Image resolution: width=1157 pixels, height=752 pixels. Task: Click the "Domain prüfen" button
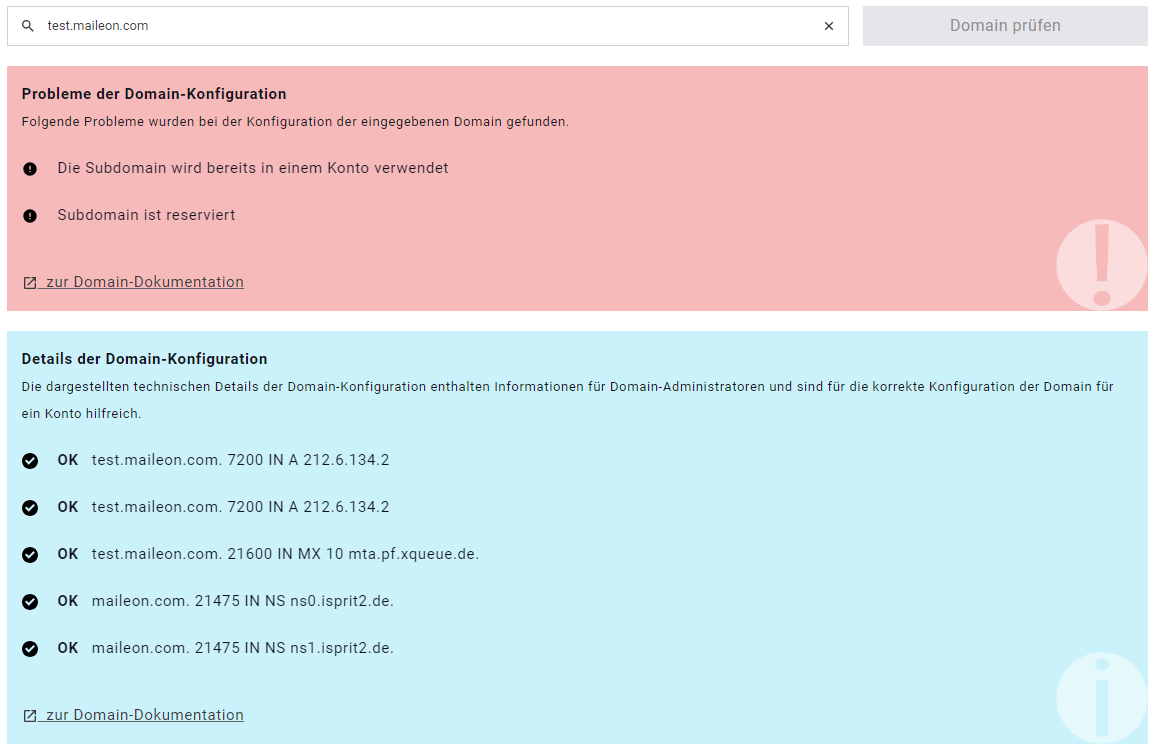[x=1005, y=26]
